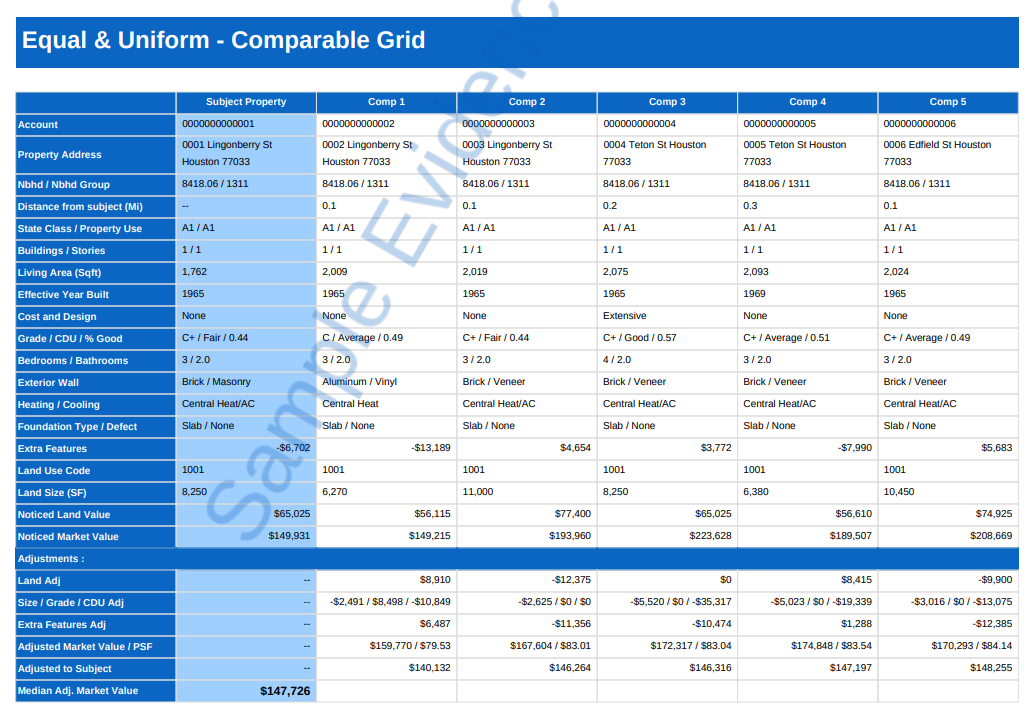Click subject account number 0000000000001
Viewport: 1032px width, 713px height.
pos(218,124)
